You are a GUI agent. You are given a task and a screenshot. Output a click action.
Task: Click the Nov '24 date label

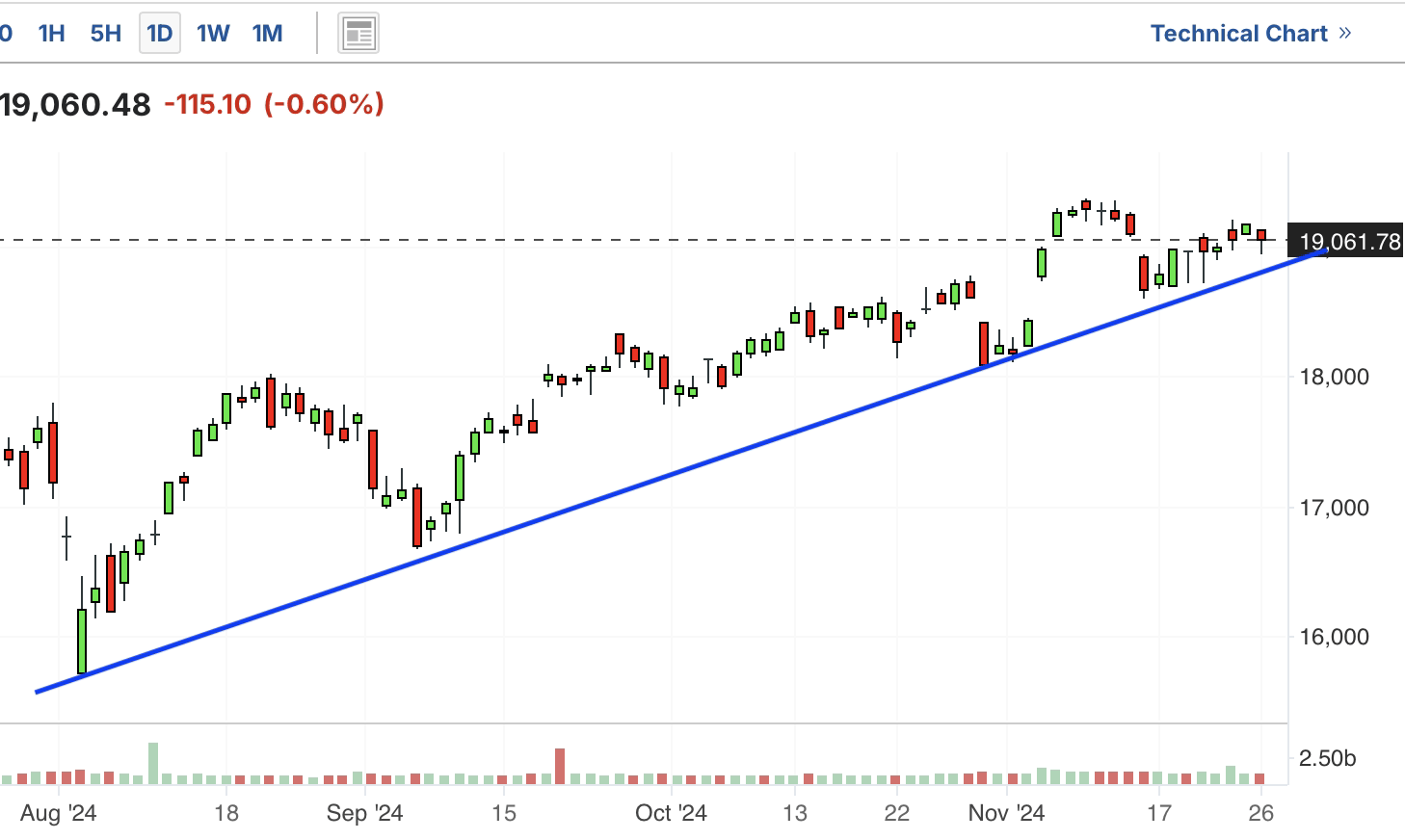pyautogui.click(x=1006, y=813)
